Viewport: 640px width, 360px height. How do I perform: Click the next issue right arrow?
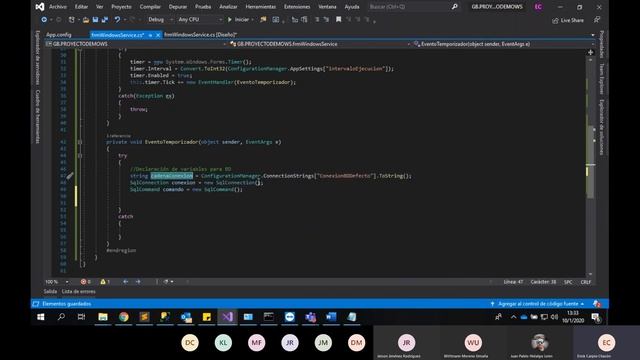(138, 282)
